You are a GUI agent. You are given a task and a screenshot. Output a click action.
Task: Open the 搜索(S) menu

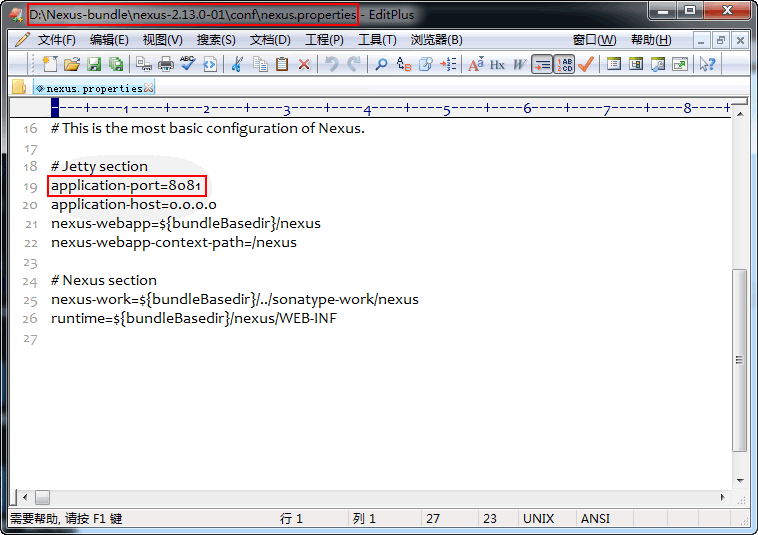(216, 40)
